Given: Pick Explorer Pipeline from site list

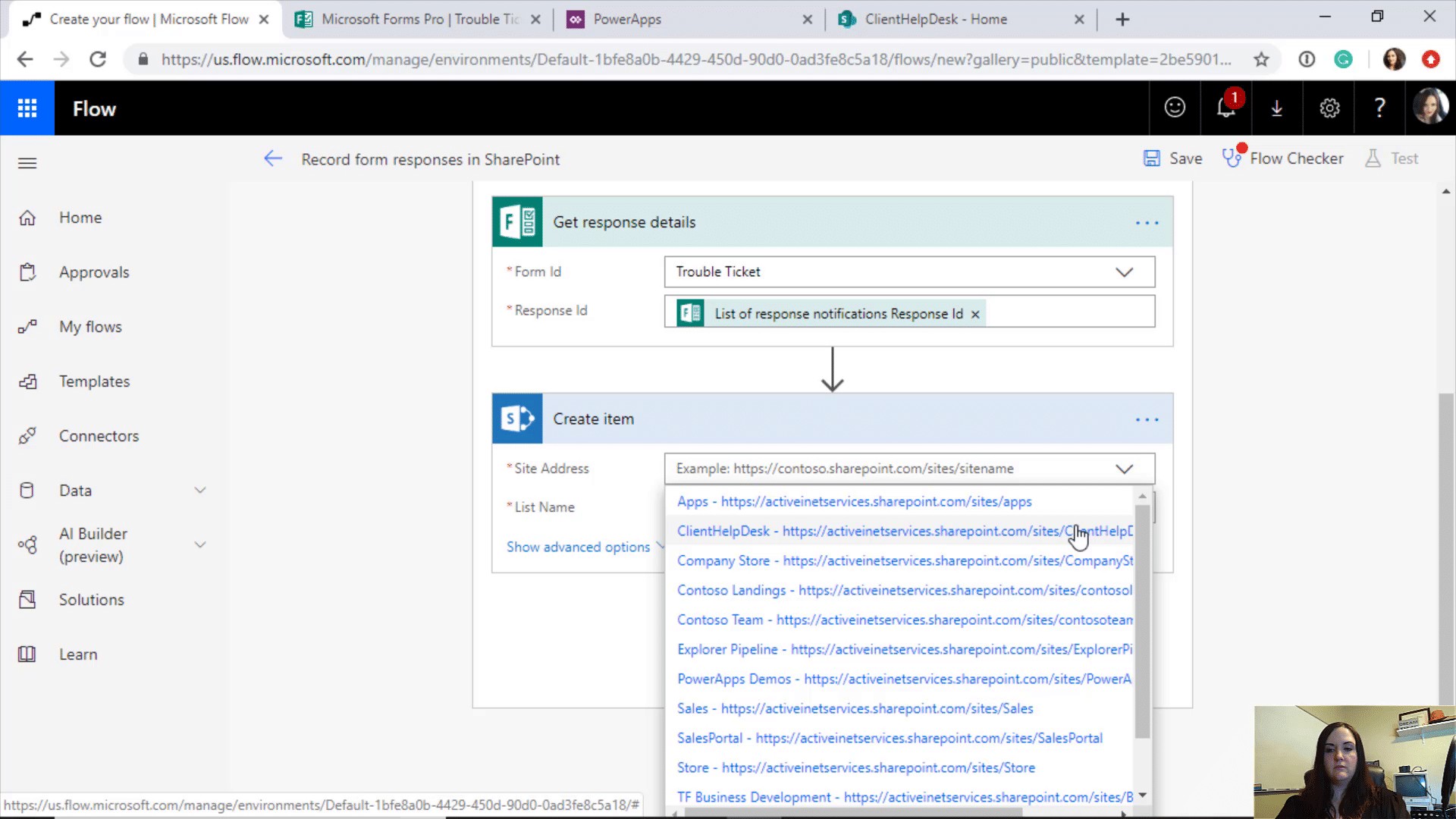Looking at the screenshot, I should tap(904, 649).
